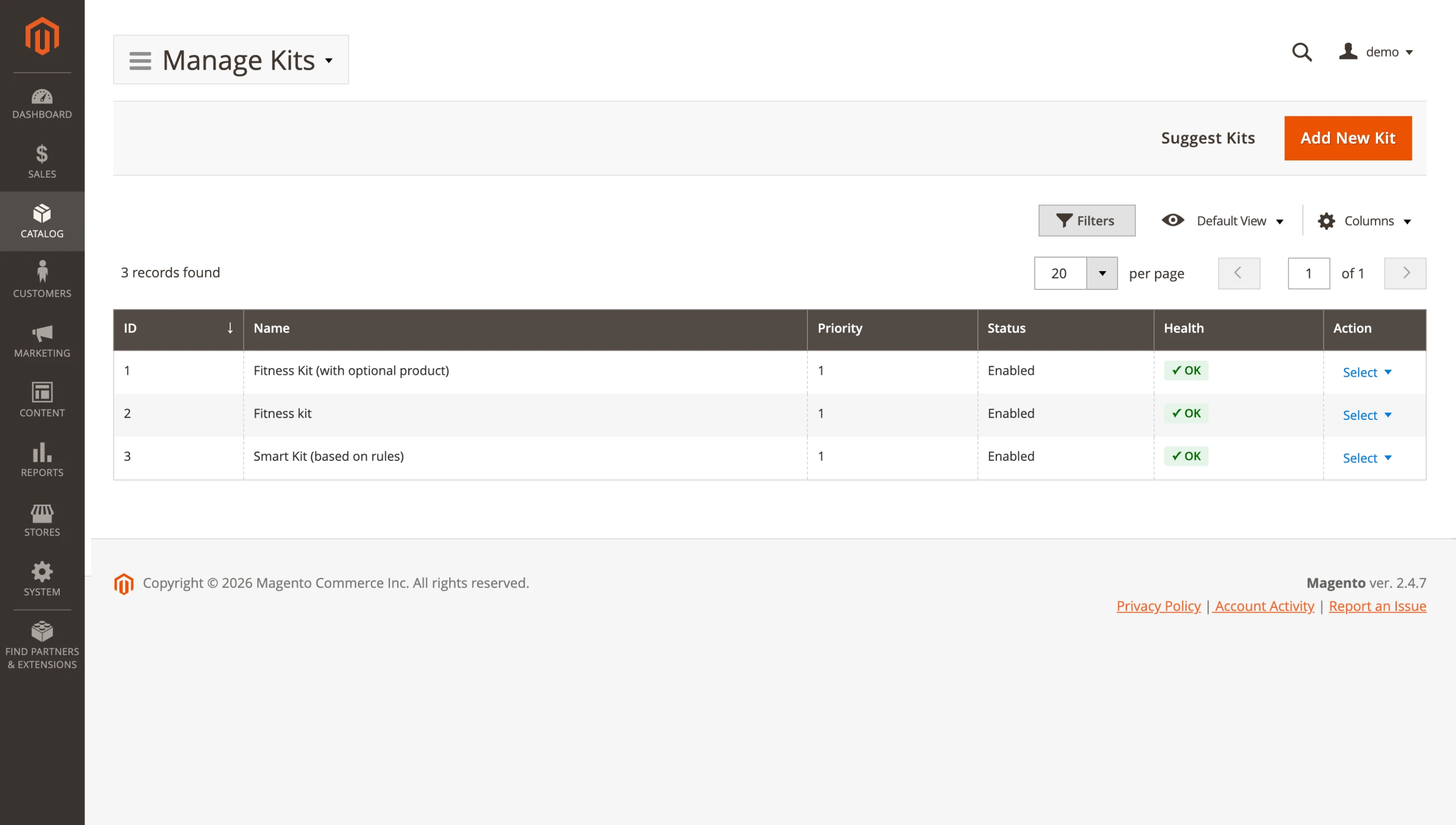Open the Report an Issue link
The image size is (1456, 825).
coord(1377,606)
